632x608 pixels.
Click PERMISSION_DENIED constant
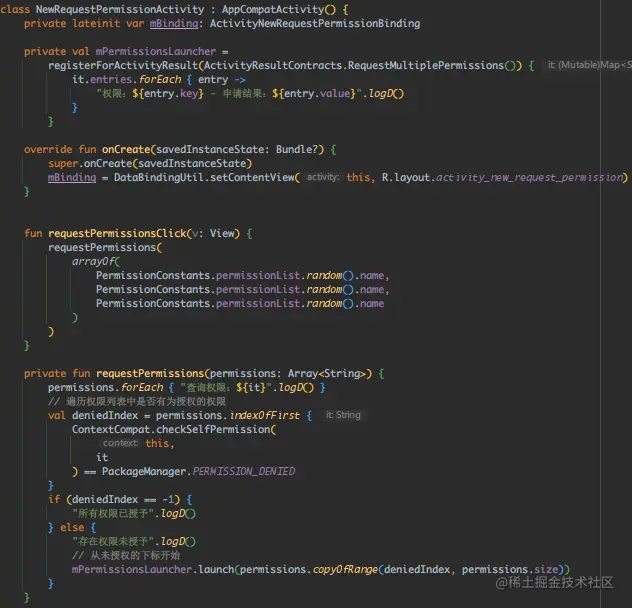coord(244,471)
